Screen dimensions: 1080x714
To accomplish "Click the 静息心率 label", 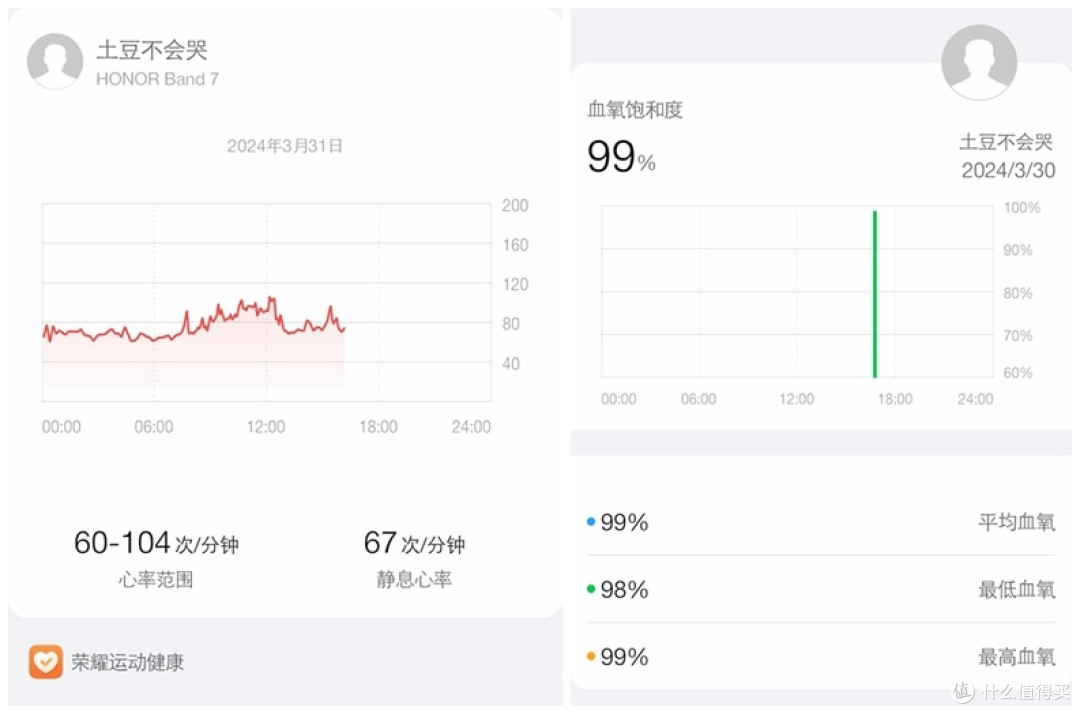I will 414,579.
